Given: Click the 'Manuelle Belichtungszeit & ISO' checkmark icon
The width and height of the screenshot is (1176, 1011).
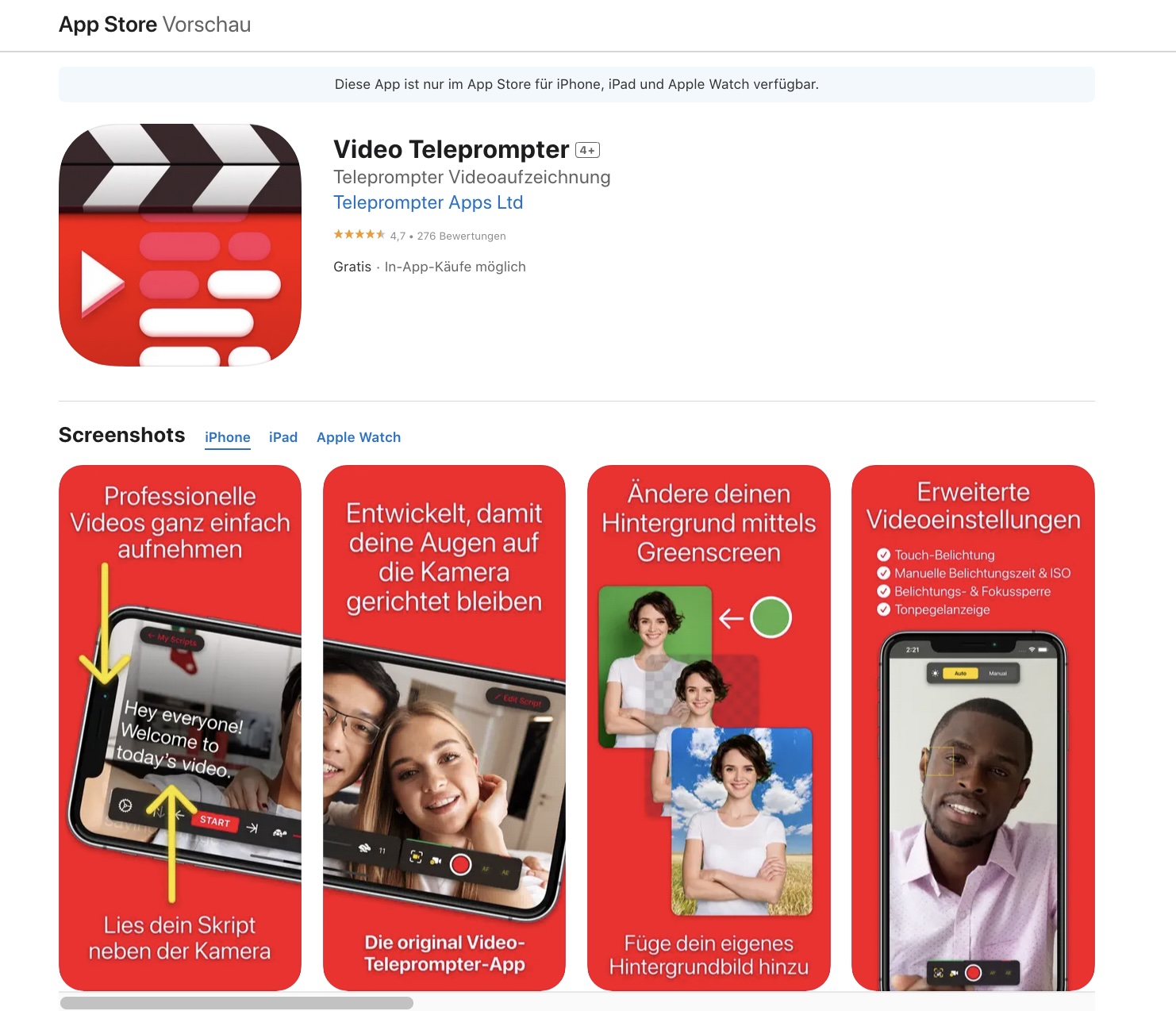Looking at the screenshot, I should 883,573.
